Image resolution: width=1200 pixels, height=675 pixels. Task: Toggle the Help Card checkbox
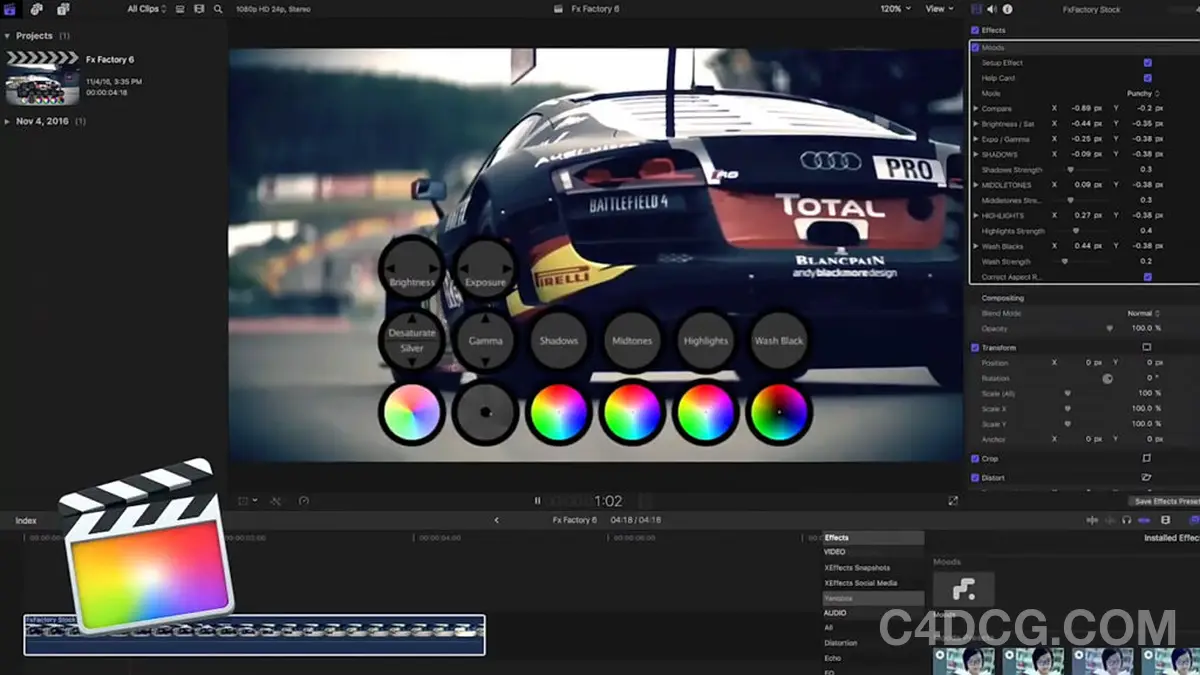(x=1148, y=77)
